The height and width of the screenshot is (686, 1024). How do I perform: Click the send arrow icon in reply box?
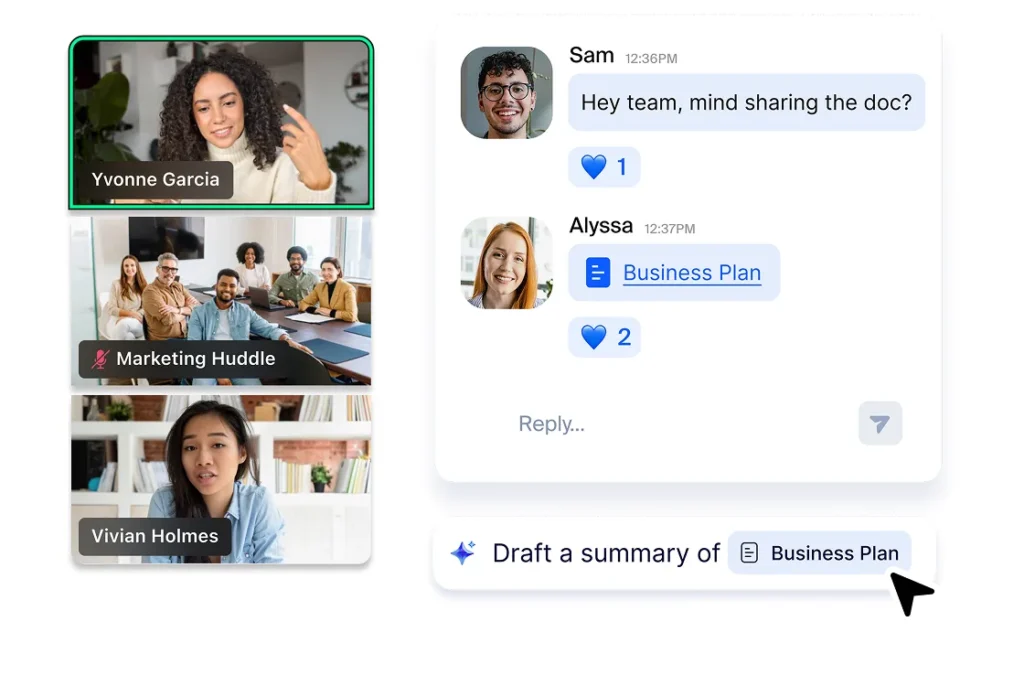(880, 424)
